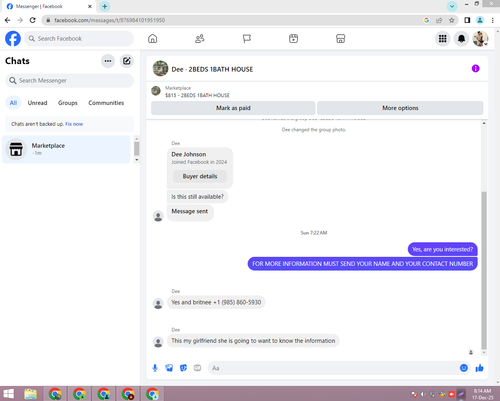This screenshot has height=401, width=500.
Task: Open a new browser tab with plus
Action: [105, 6]
